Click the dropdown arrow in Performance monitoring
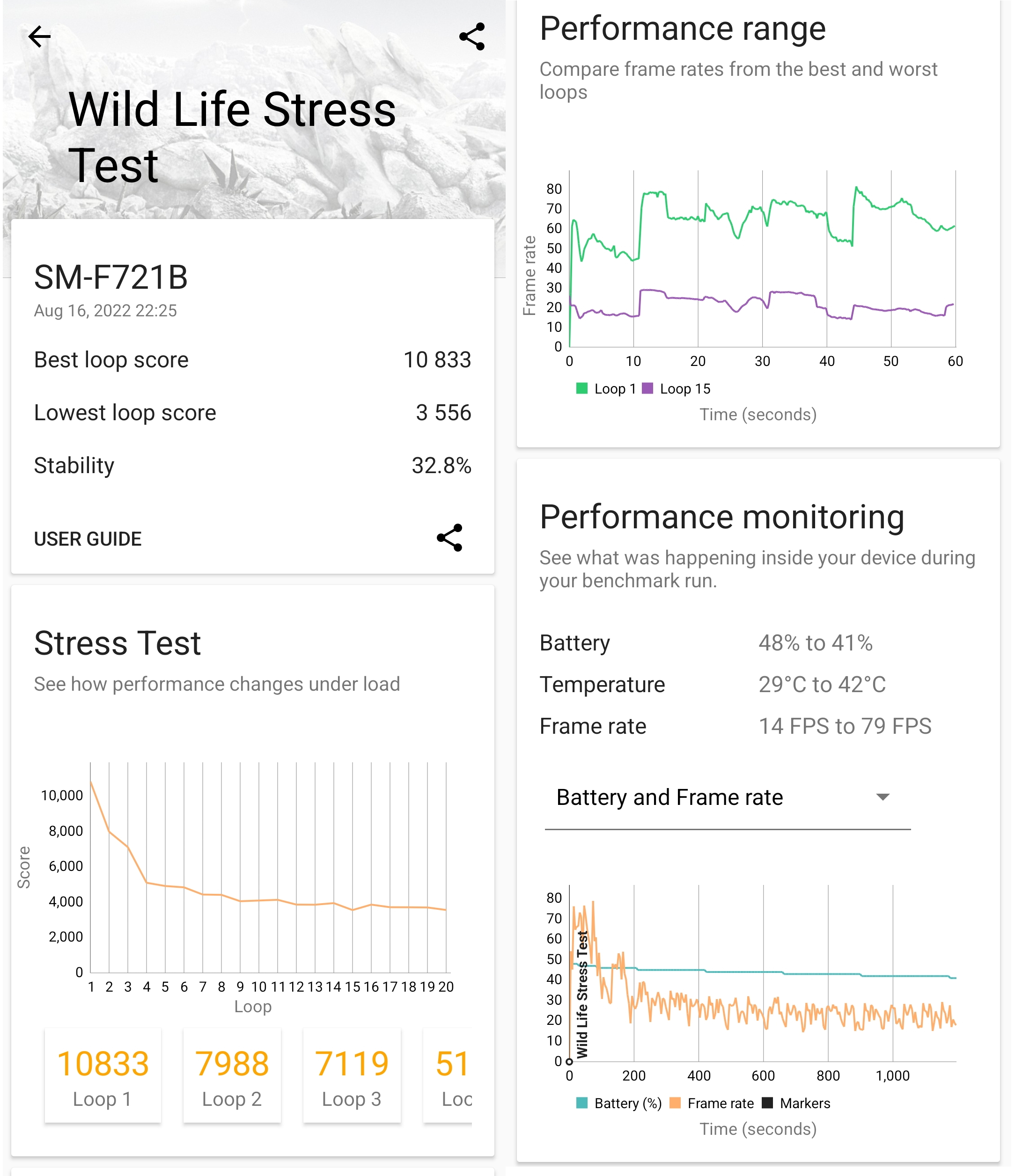 tap(882, 797)
